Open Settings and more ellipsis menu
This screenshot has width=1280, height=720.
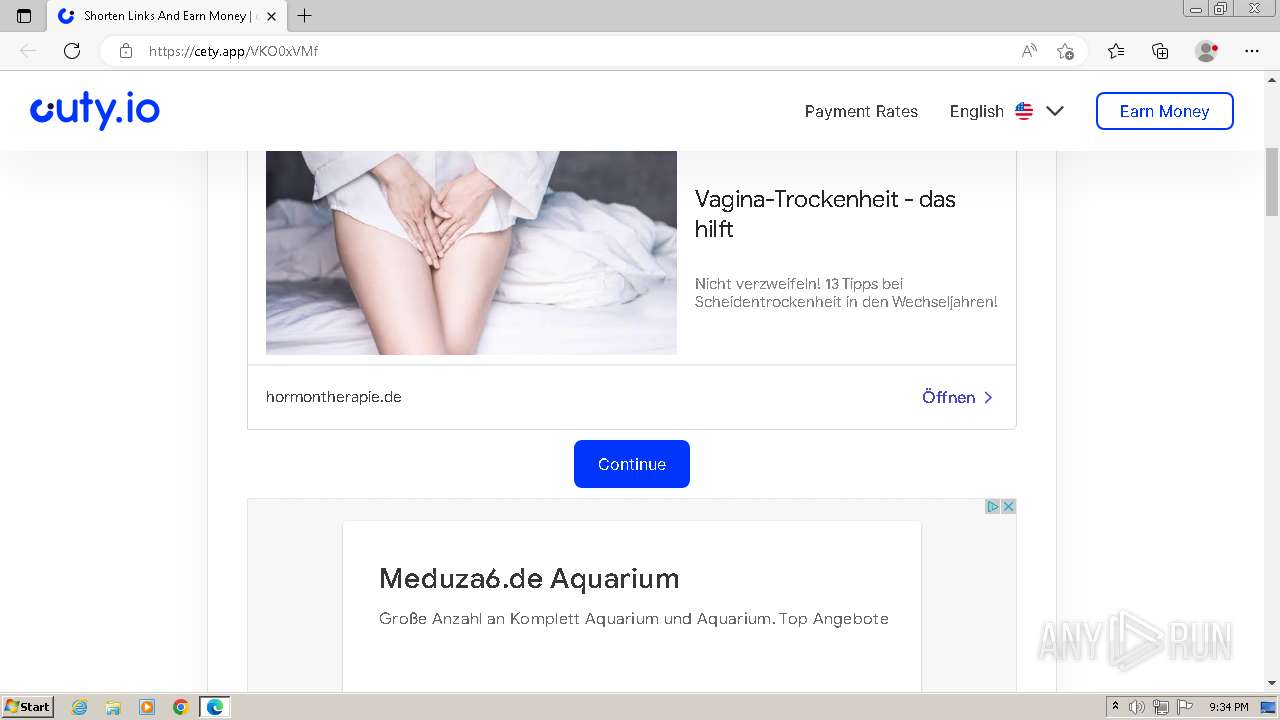click(x=1252, y=51)
